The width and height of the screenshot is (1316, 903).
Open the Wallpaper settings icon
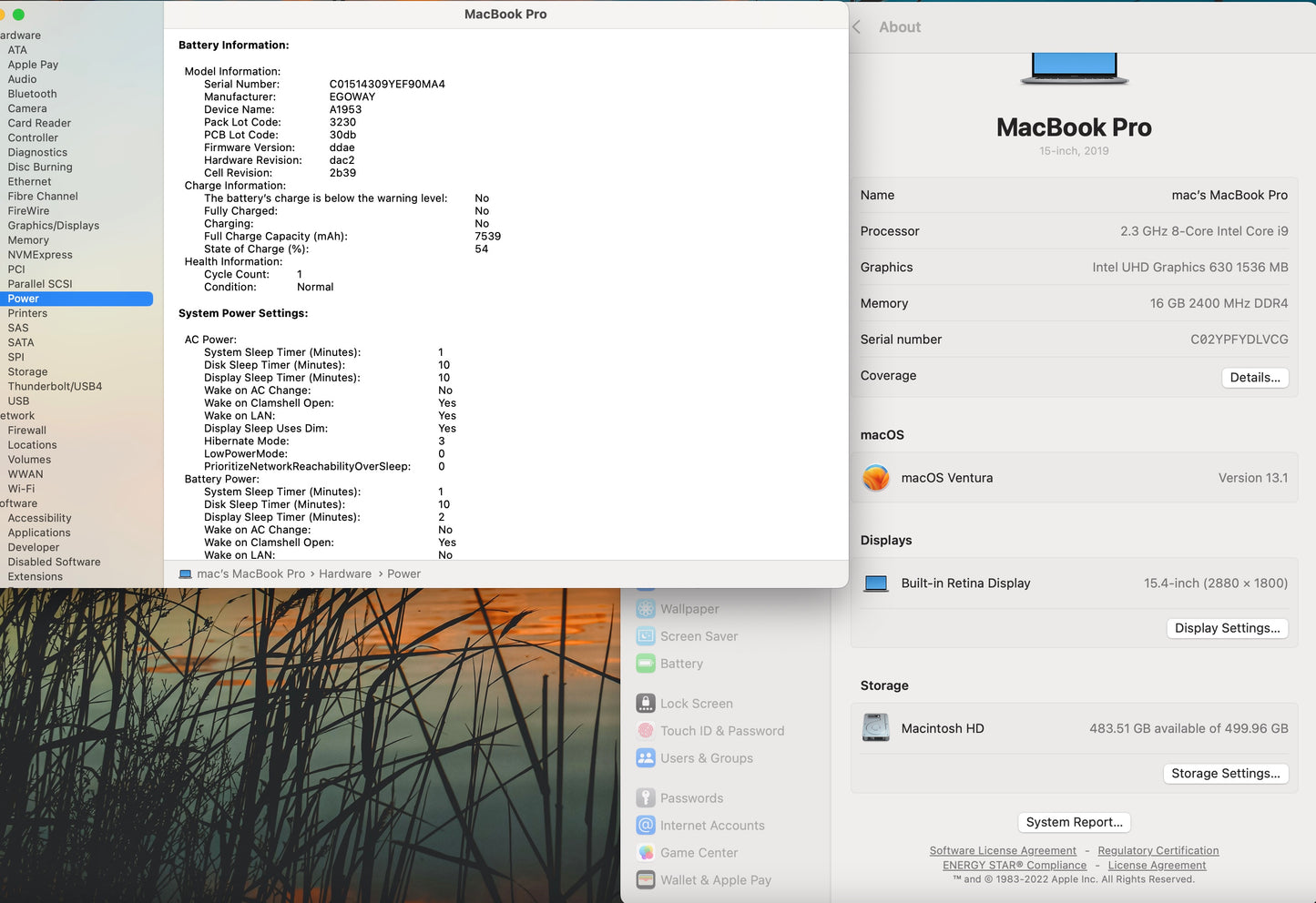coord(646,609)
